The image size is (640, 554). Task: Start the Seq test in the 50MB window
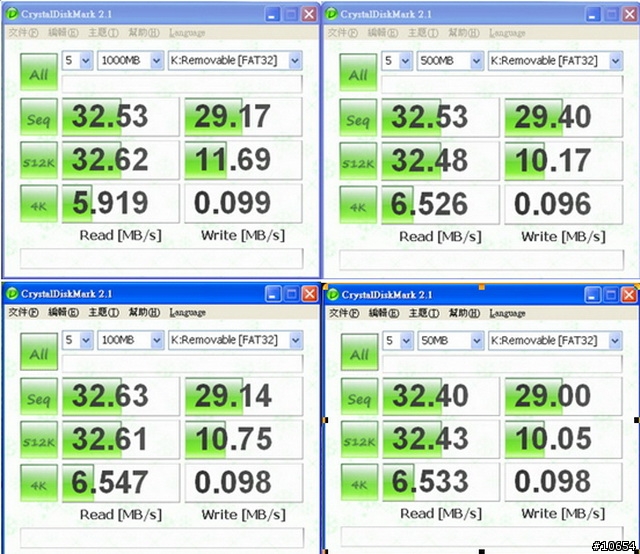click(x=359, y=397)
